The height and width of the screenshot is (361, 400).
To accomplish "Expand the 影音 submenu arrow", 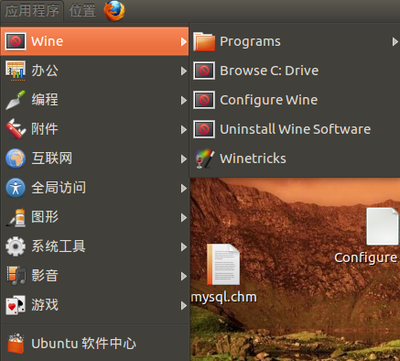I will tap(183, 276).
